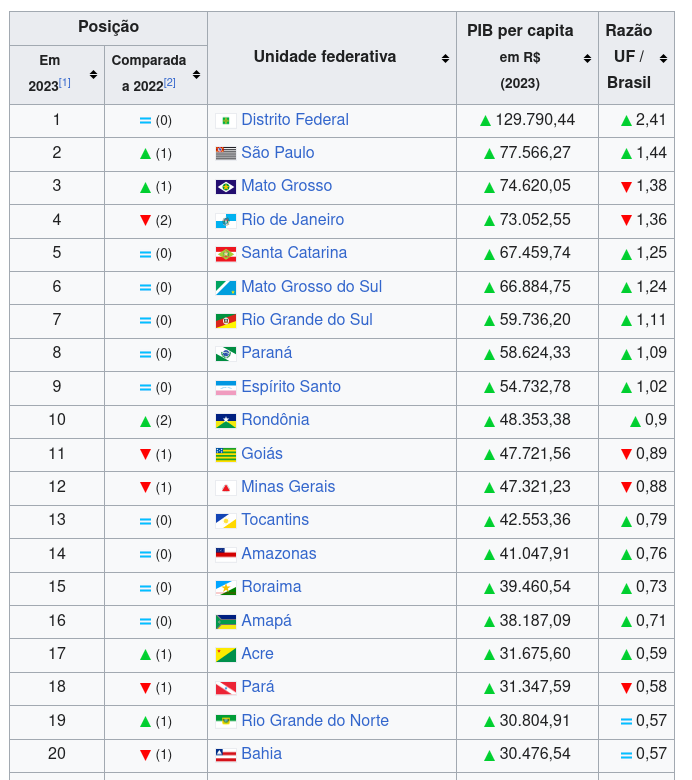Click the Goiás flag icon
The width and height of the screenshot is (692, 780).
point(225,455)
